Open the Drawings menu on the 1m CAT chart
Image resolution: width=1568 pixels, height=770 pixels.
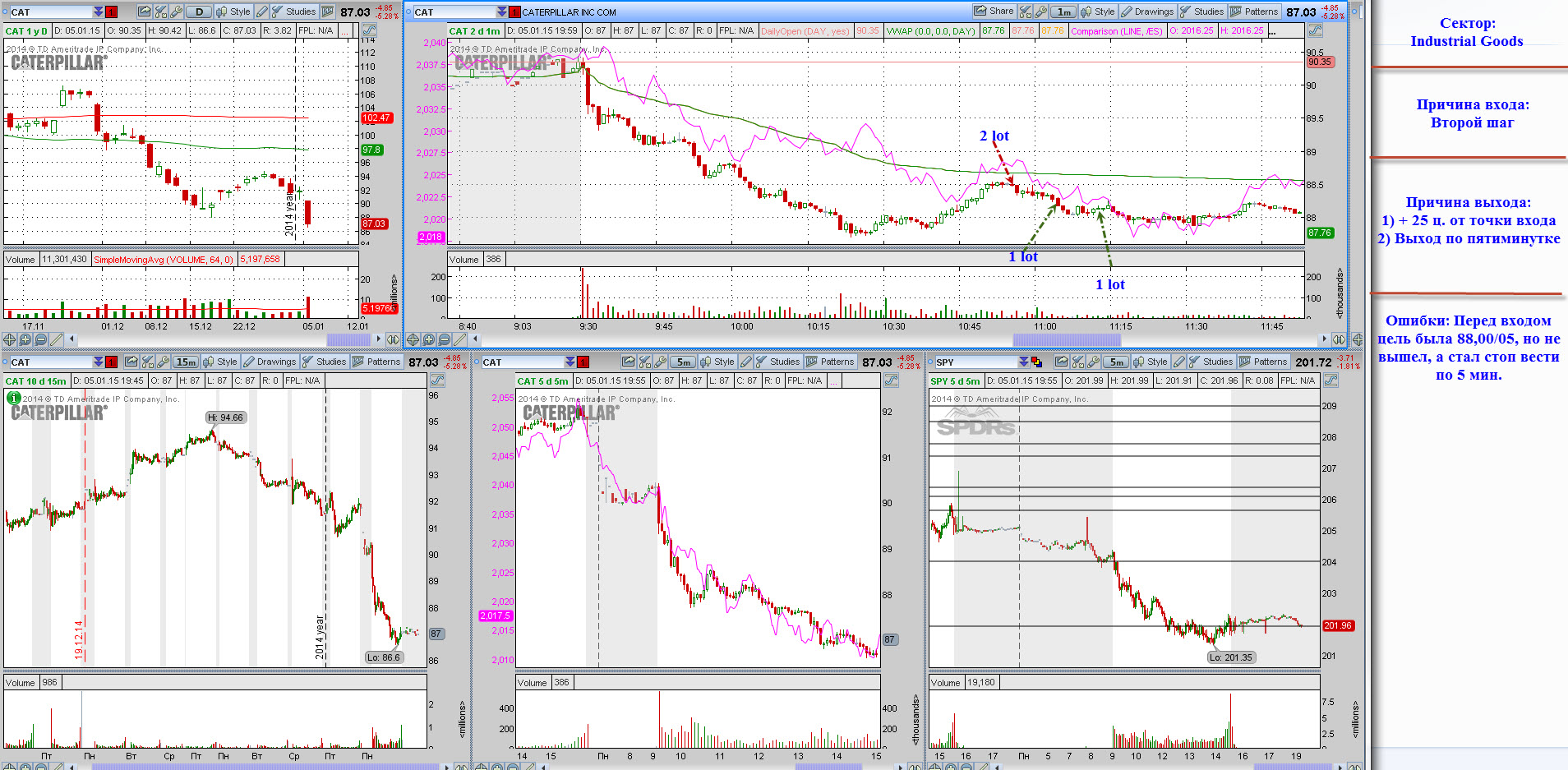1147,12
